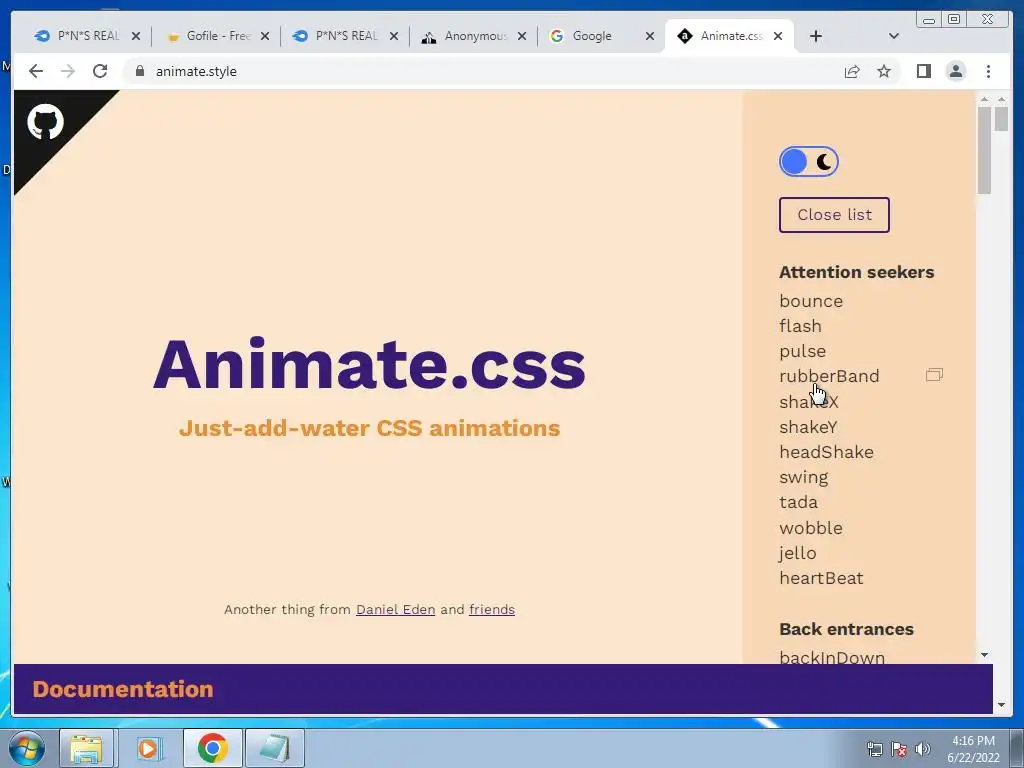This screenshot has width=1024, height=768.
Task: Preview the pulse animation
Action: pos(803,351)
